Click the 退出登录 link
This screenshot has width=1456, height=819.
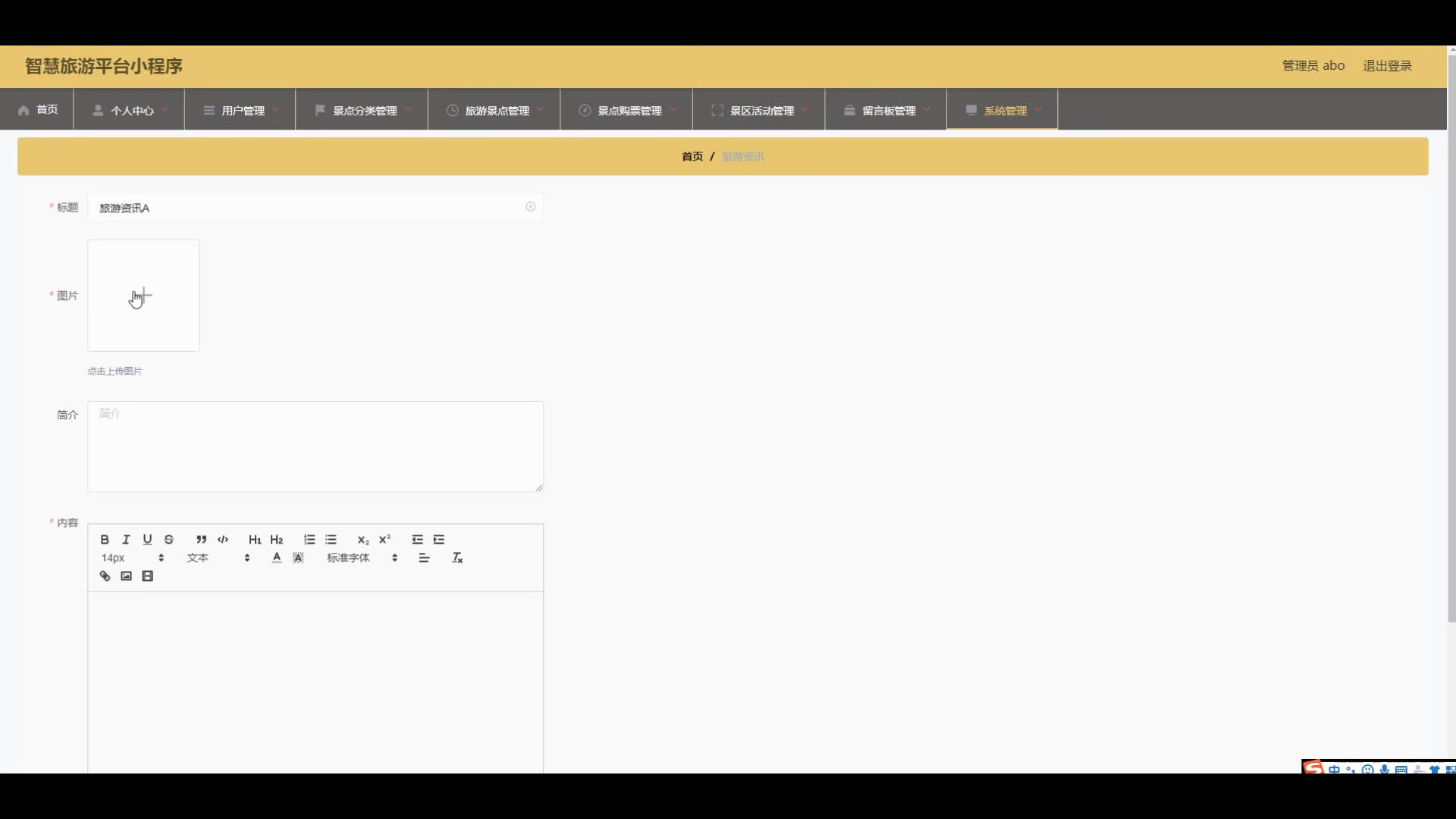pyautogui.click(x=1387, y=66)
